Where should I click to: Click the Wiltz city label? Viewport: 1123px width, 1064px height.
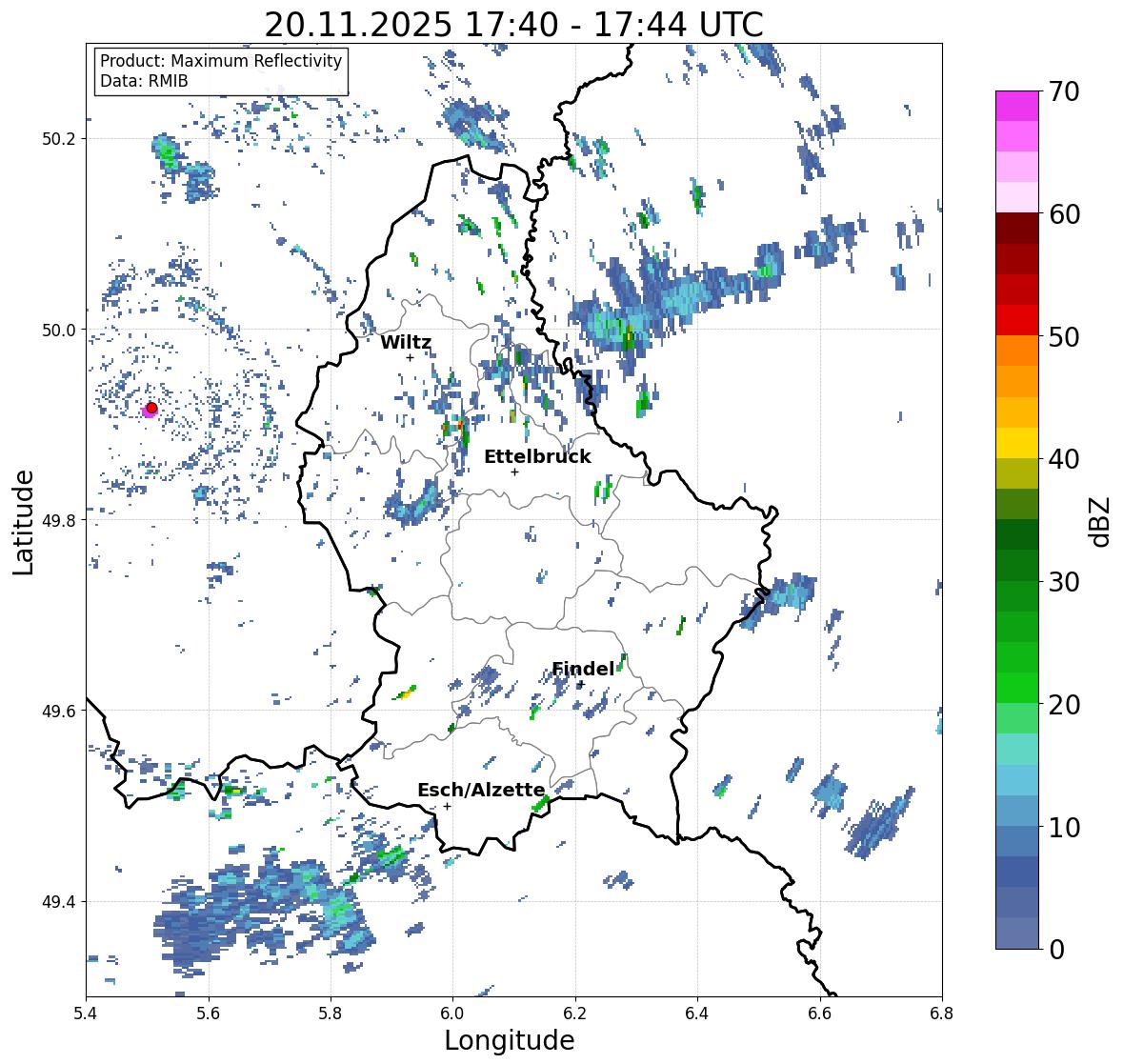pos(406,342)
